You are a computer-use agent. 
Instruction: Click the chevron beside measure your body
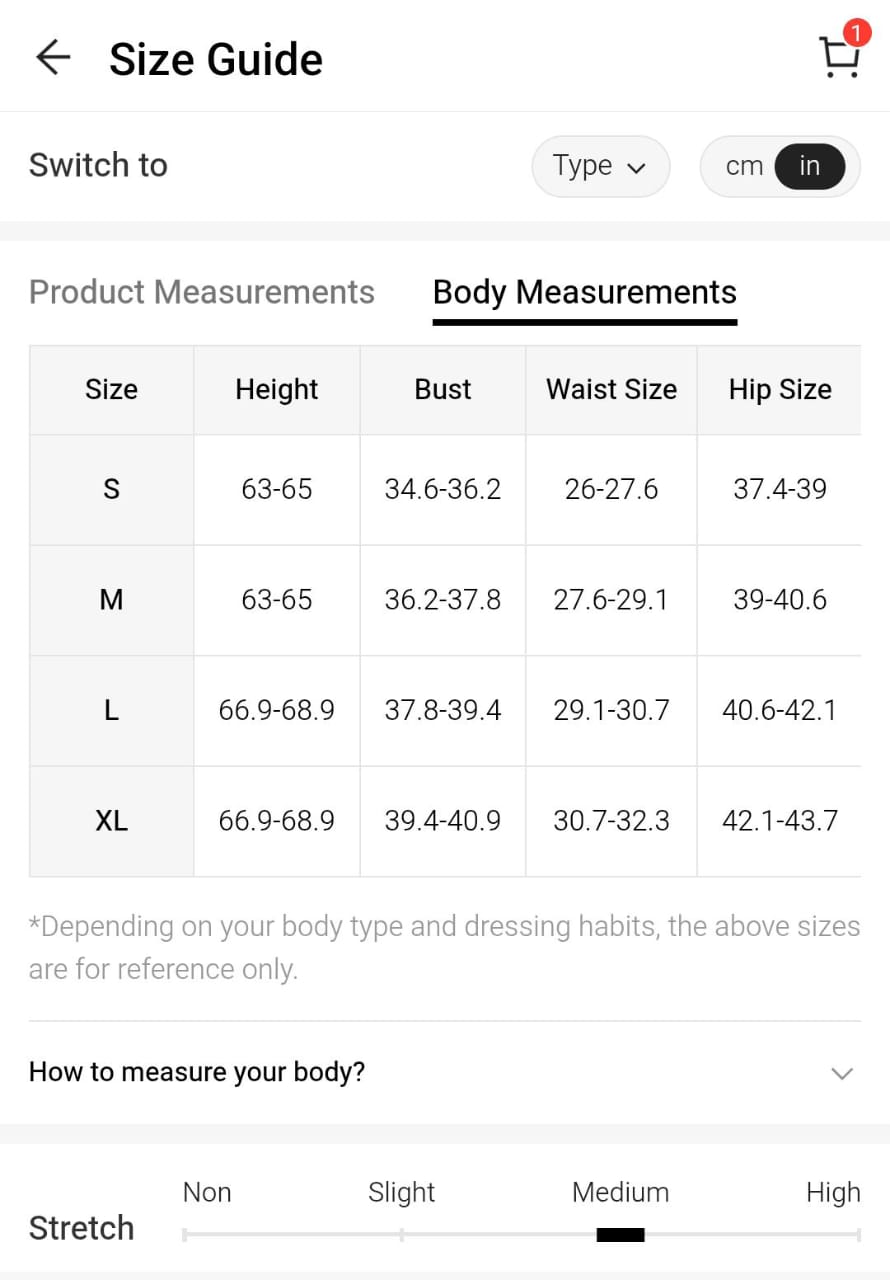tap(842, 1073)
